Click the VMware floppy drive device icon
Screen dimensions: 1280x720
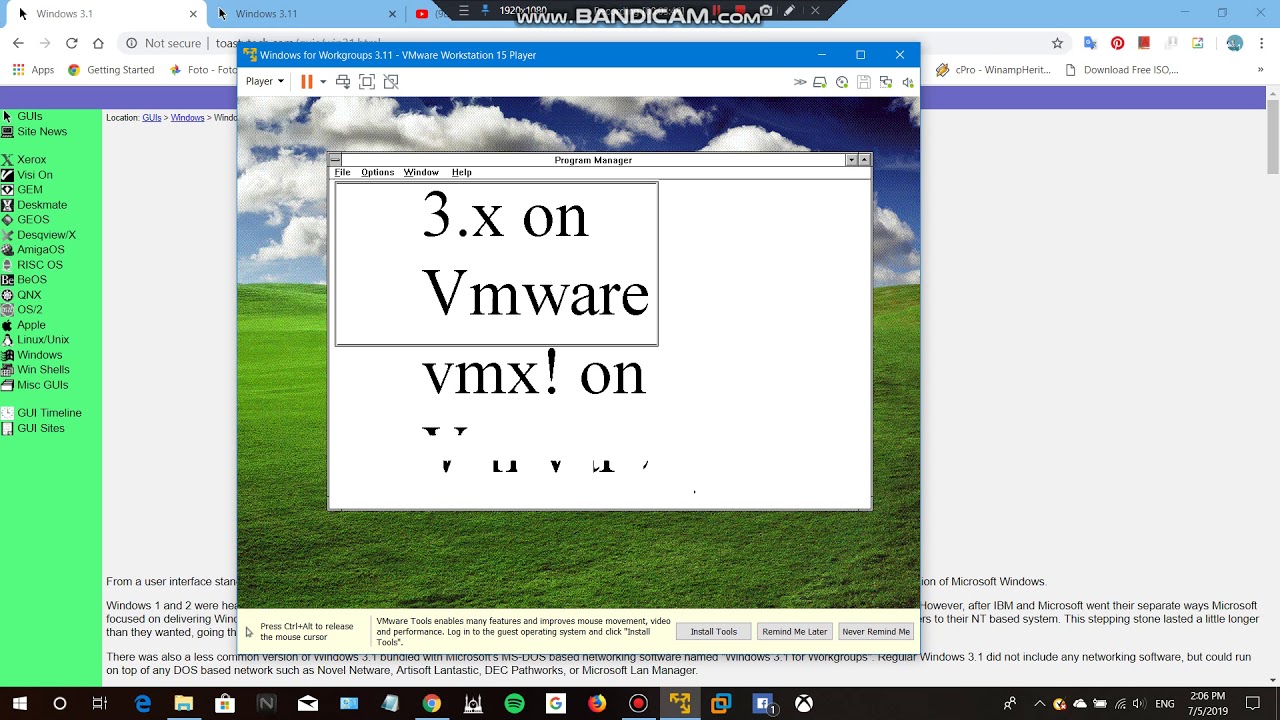point(864,82)
